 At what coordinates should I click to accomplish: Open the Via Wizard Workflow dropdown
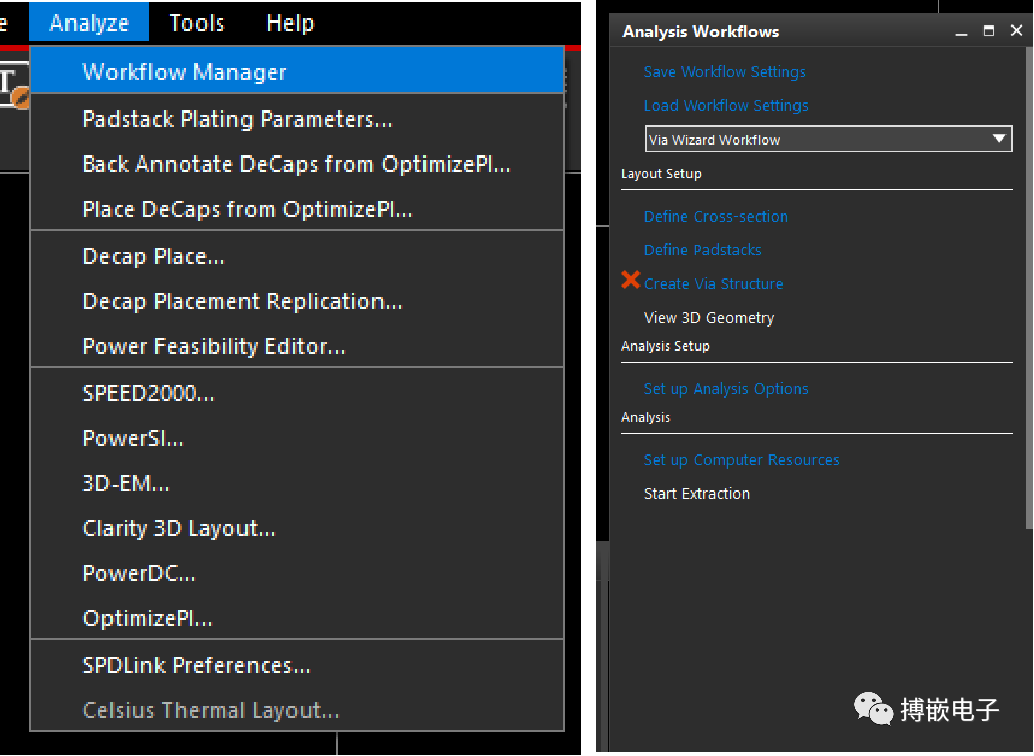click(x=828, y=139)
